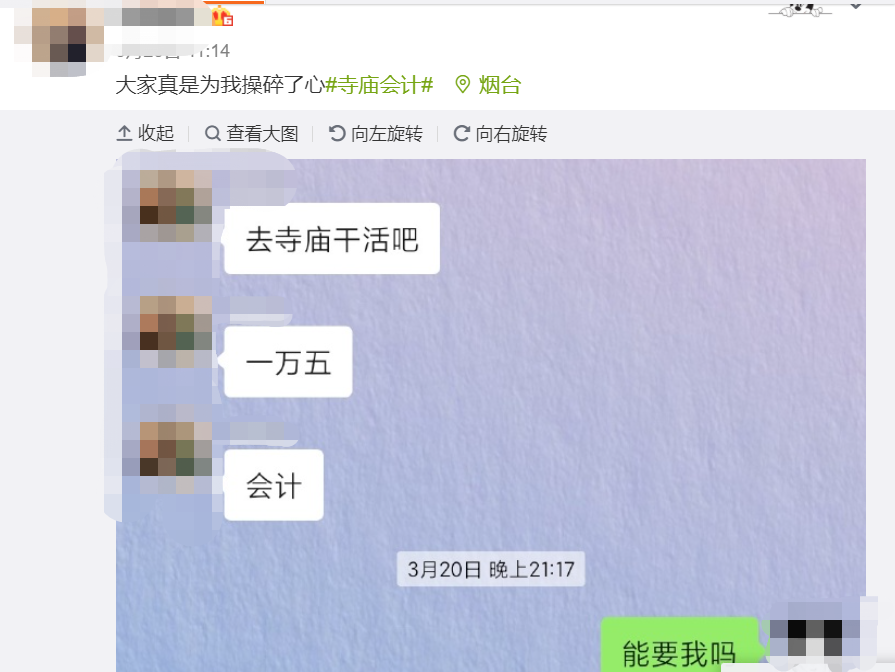The width and height of the screenshot is (895, 672).
Task: Rotate image right with 向右旋转
Action: (500, 134)
